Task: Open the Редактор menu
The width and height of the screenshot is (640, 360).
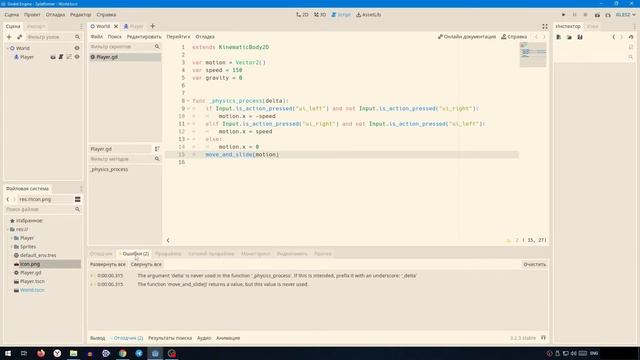Action: pos(80,15)
